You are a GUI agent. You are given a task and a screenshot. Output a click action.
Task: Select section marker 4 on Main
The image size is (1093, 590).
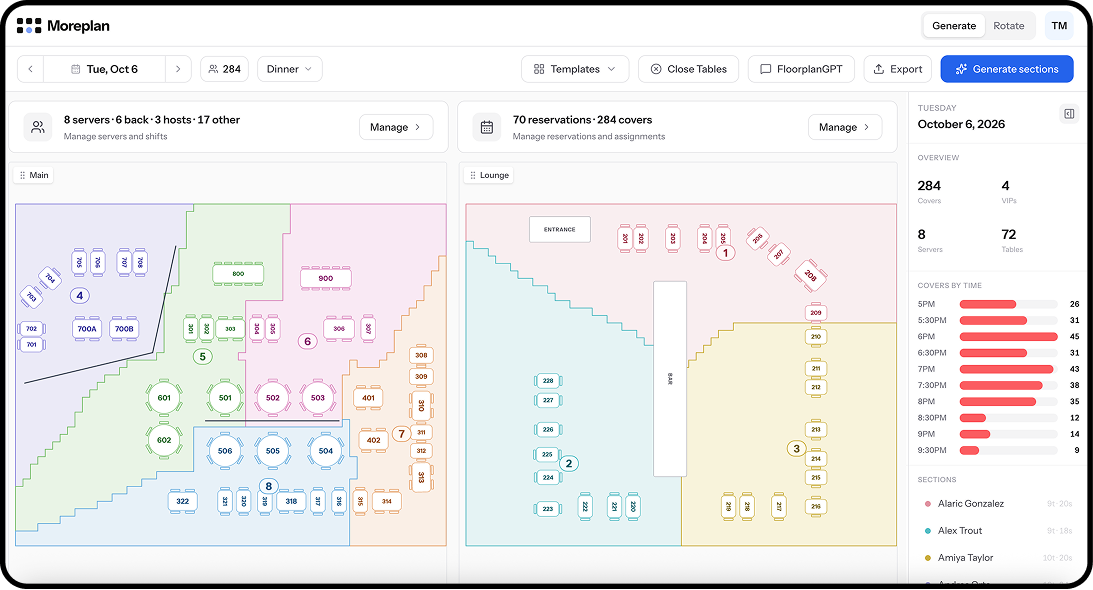pos(79,296)
